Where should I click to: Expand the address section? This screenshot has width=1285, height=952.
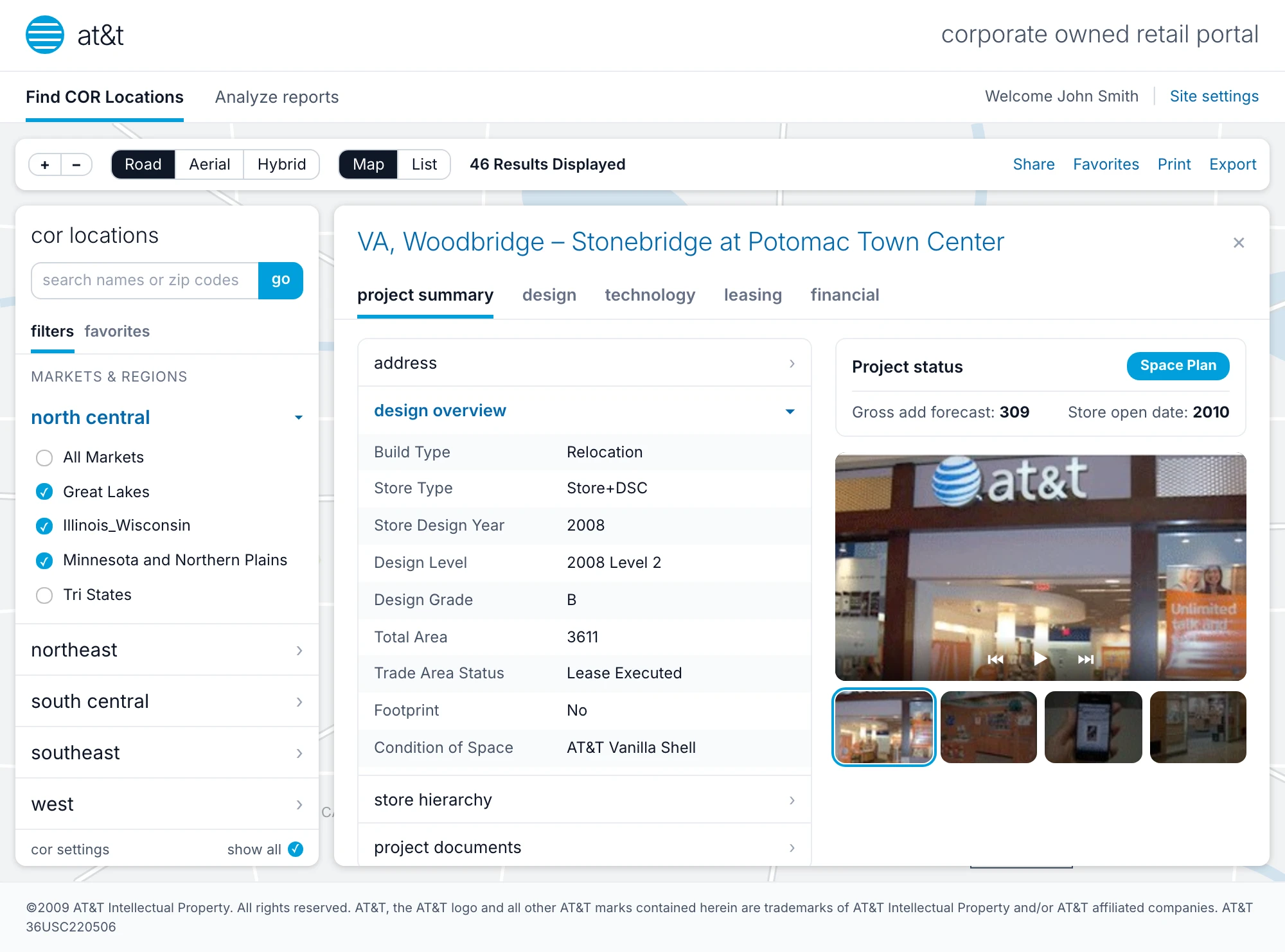585,363
